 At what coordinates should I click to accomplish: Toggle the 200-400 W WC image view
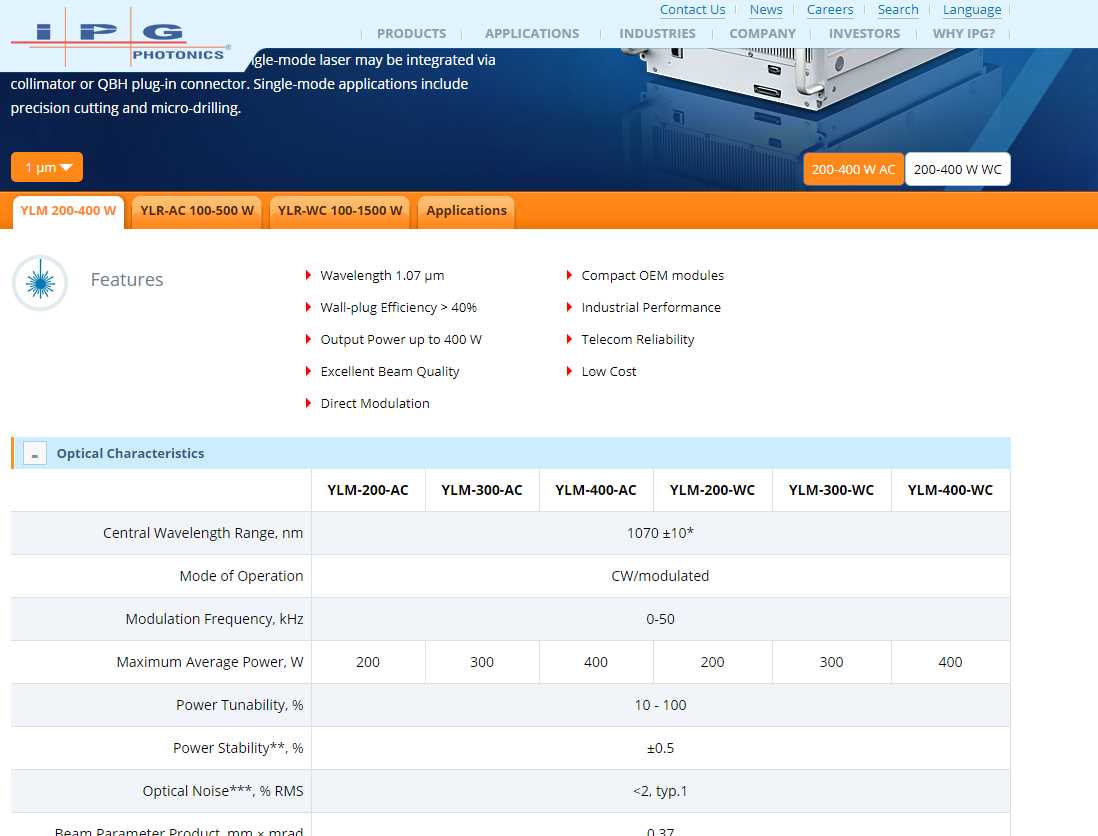coord(957,169)
